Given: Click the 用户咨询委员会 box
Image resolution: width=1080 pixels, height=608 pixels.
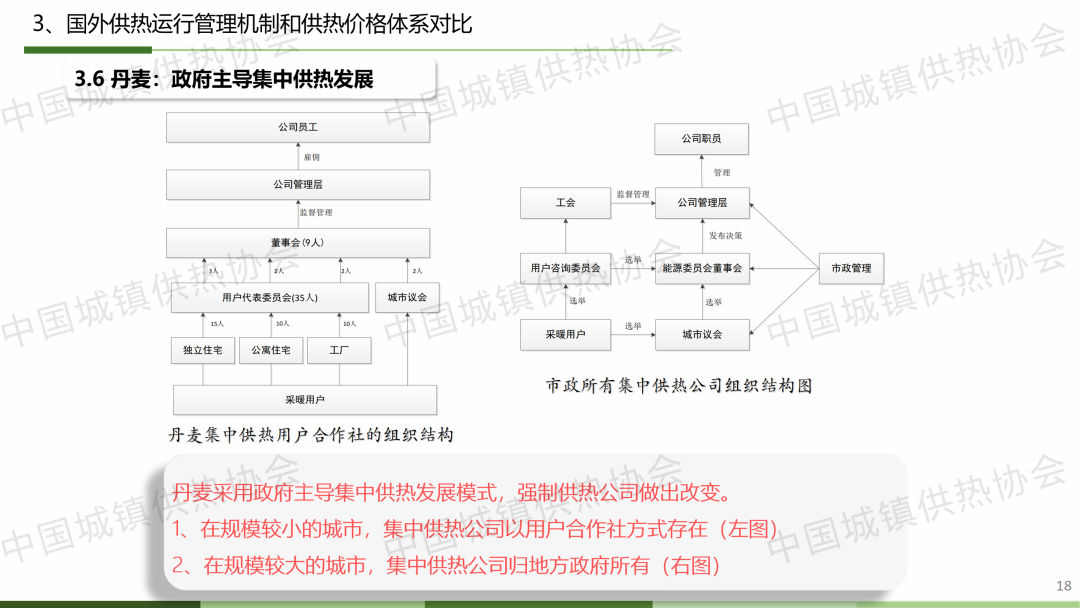Looking at the screenshot, I should pos(565,268).
